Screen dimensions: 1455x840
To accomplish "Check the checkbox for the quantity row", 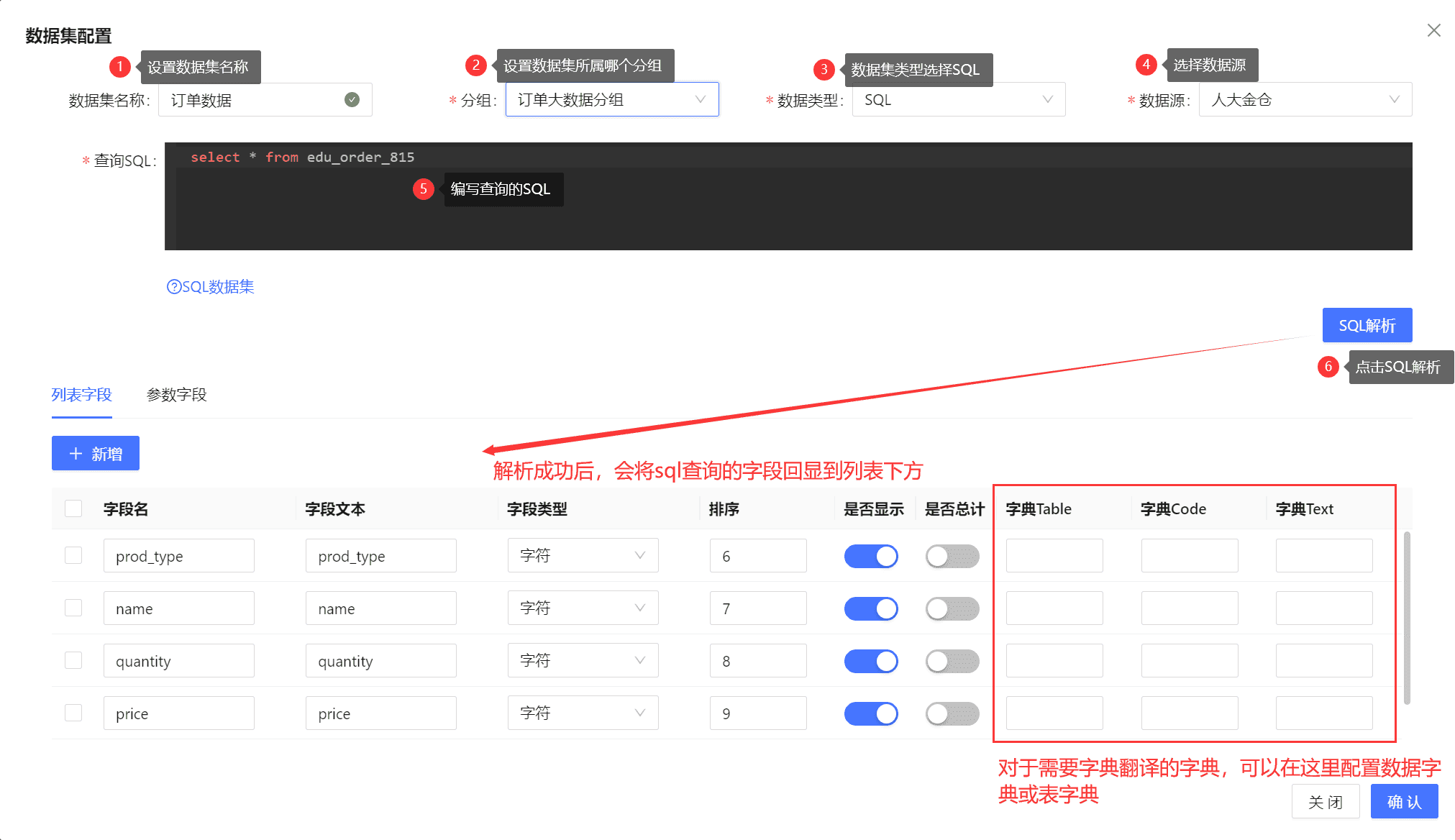I will [x=73, y=660].
